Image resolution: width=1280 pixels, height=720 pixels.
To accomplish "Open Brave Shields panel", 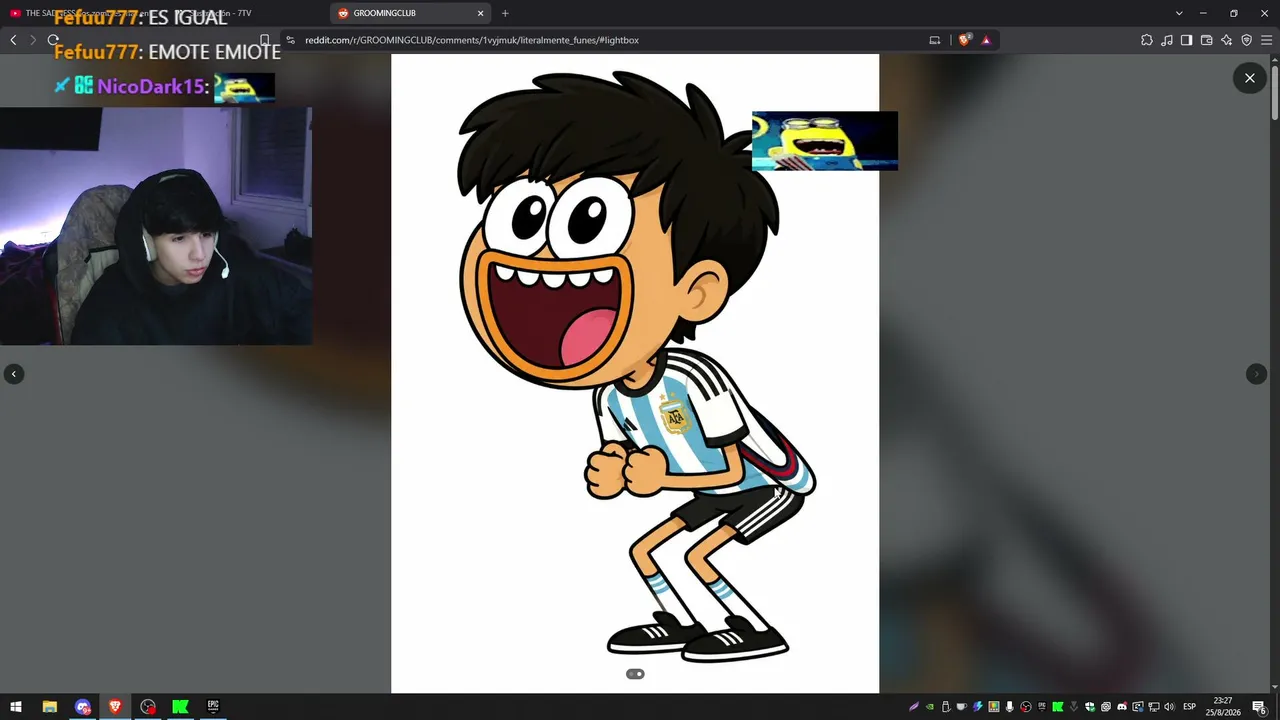I will [x=964, y=40].
